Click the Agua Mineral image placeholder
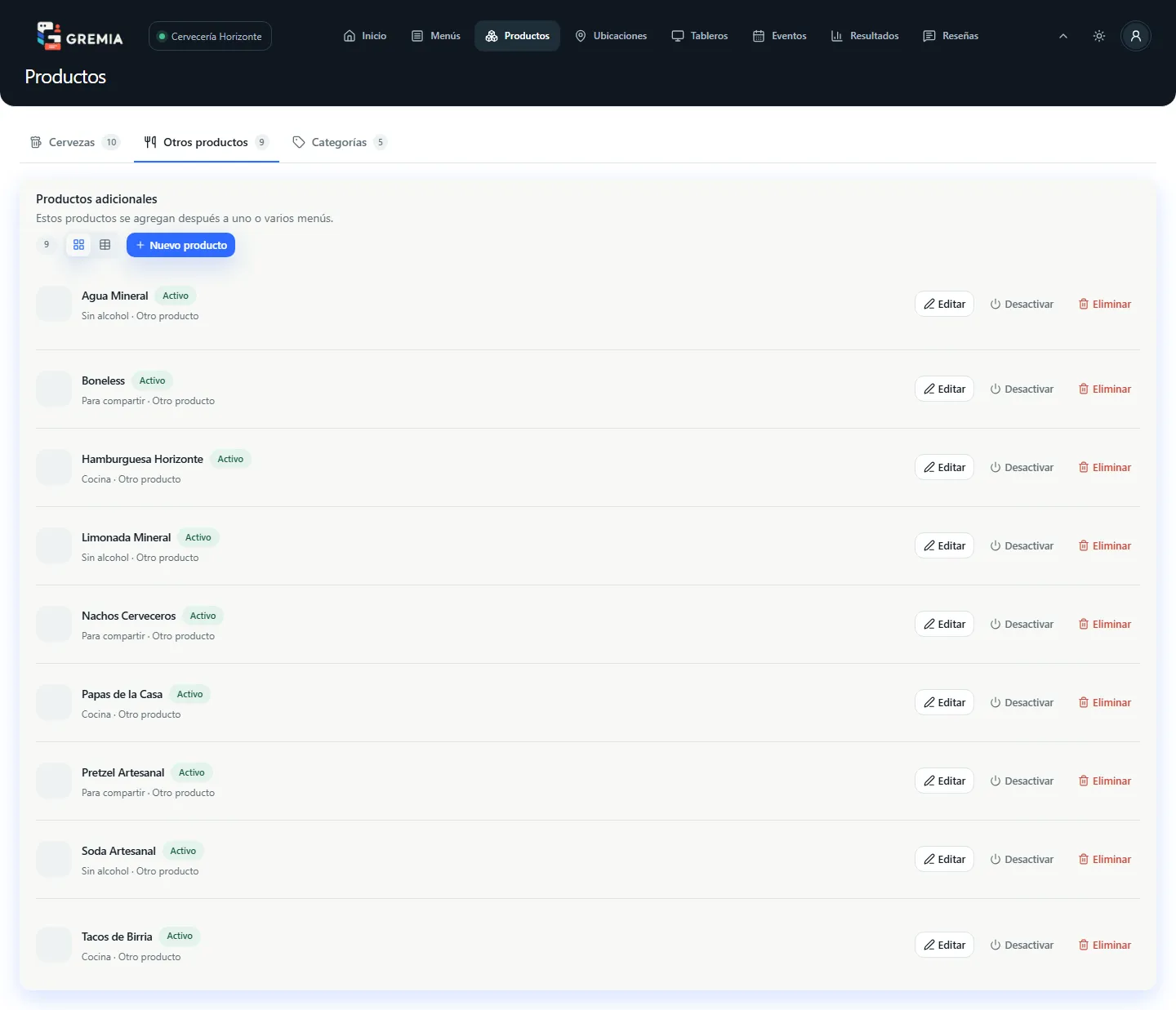This screenshot has width=1176, height=1010. click(x=54, y=304)
